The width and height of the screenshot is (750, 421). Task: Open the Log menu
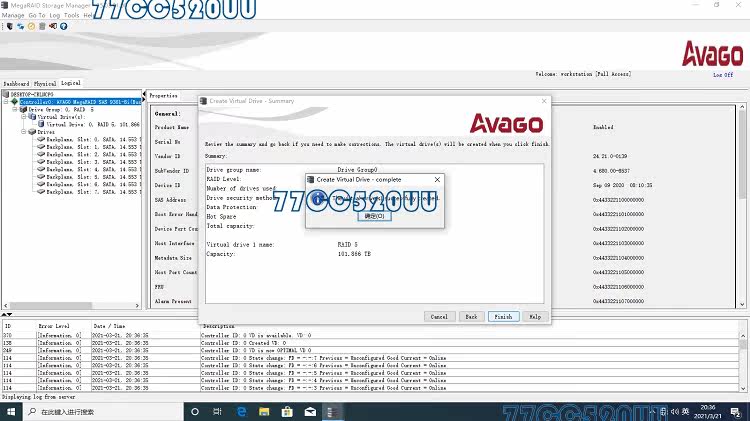pyautogui.click(x=55, y=15)
